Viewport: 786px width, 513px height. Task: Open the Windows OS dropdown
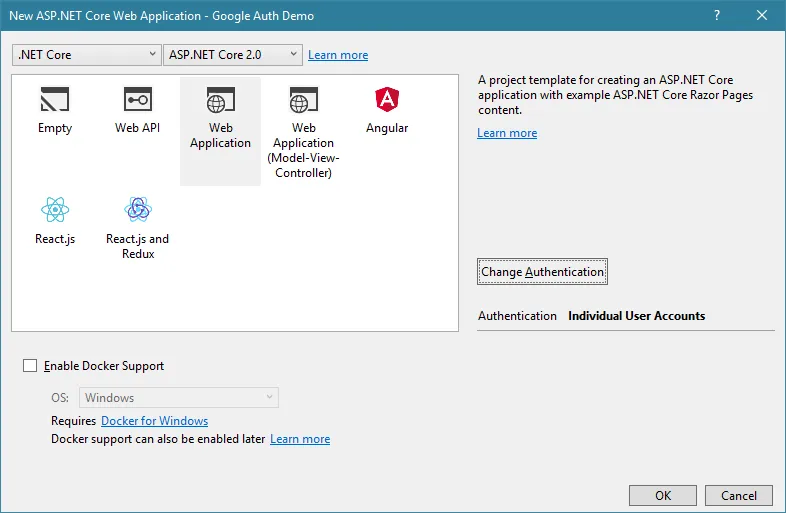coord(178,398)
